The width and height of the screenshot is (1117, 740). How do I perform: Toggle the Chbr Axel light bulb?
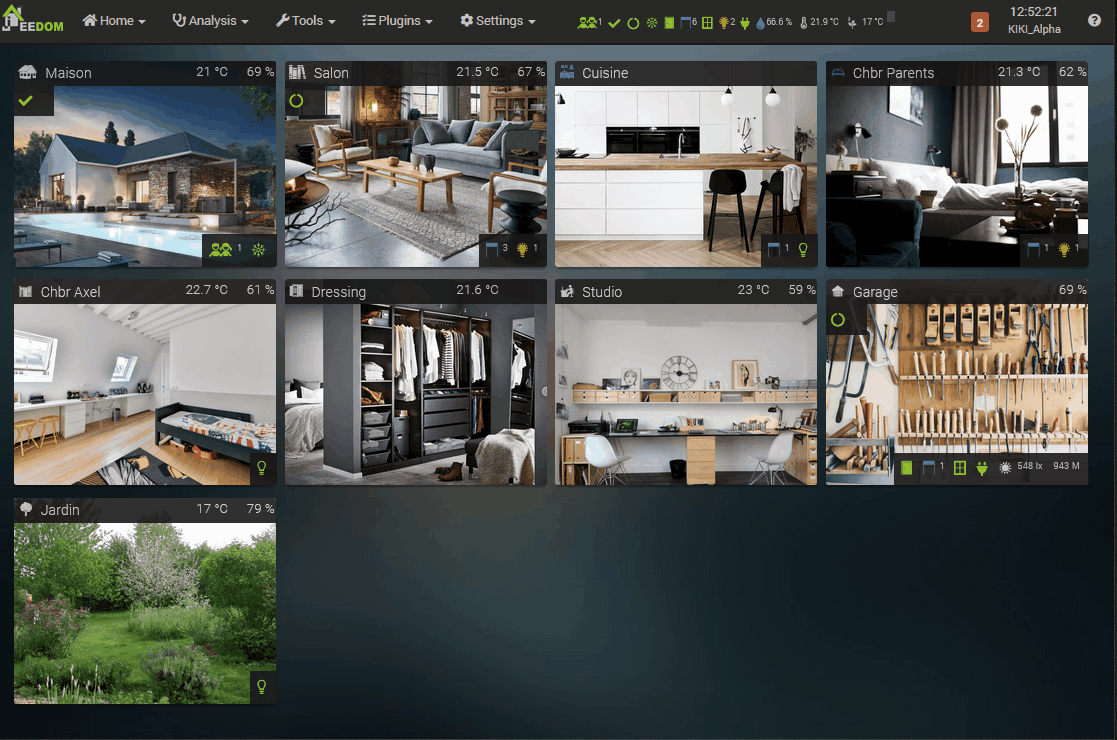(262, 467)
